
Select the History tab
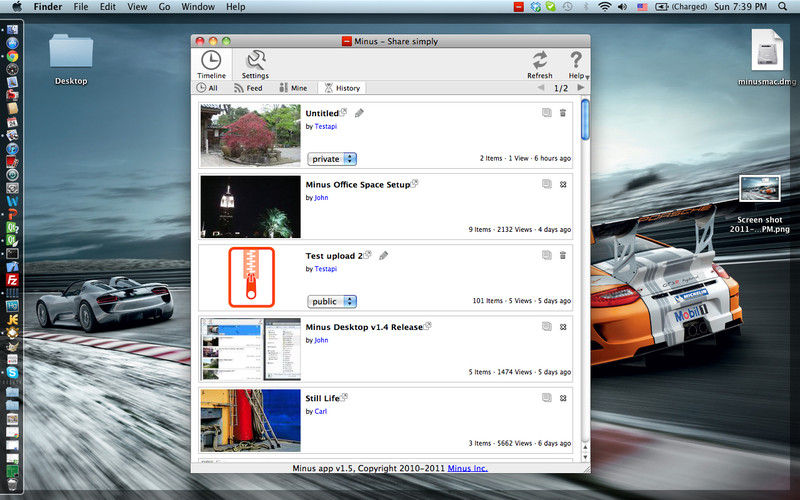click(342, 88)
